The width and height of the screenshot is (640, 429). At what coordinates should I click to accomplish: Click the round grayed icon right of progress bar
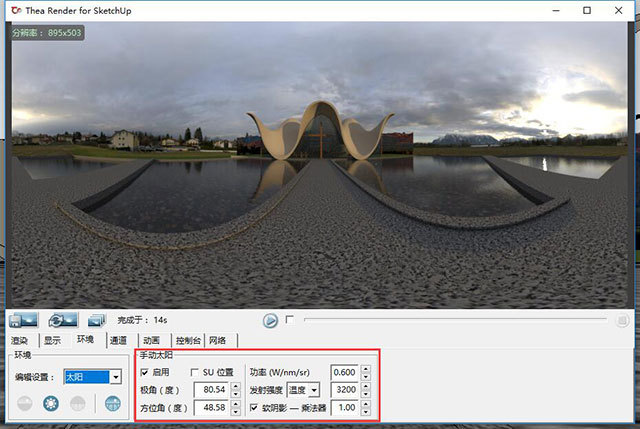(622, 320)
